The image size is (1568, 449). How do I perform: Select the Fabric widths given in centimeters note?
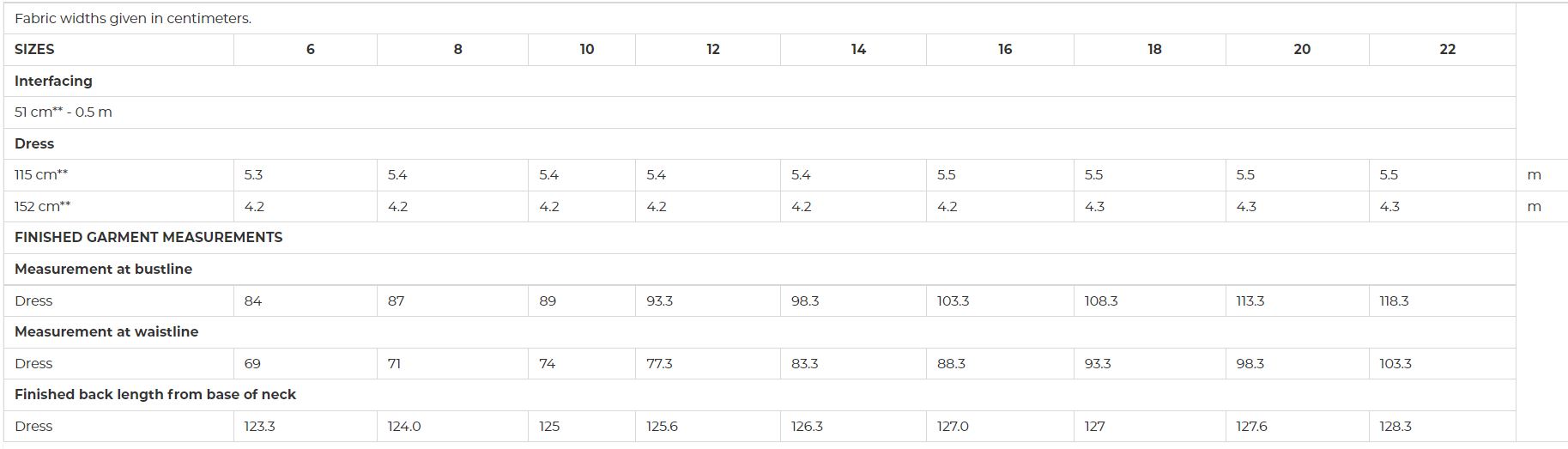coord(133,19)
